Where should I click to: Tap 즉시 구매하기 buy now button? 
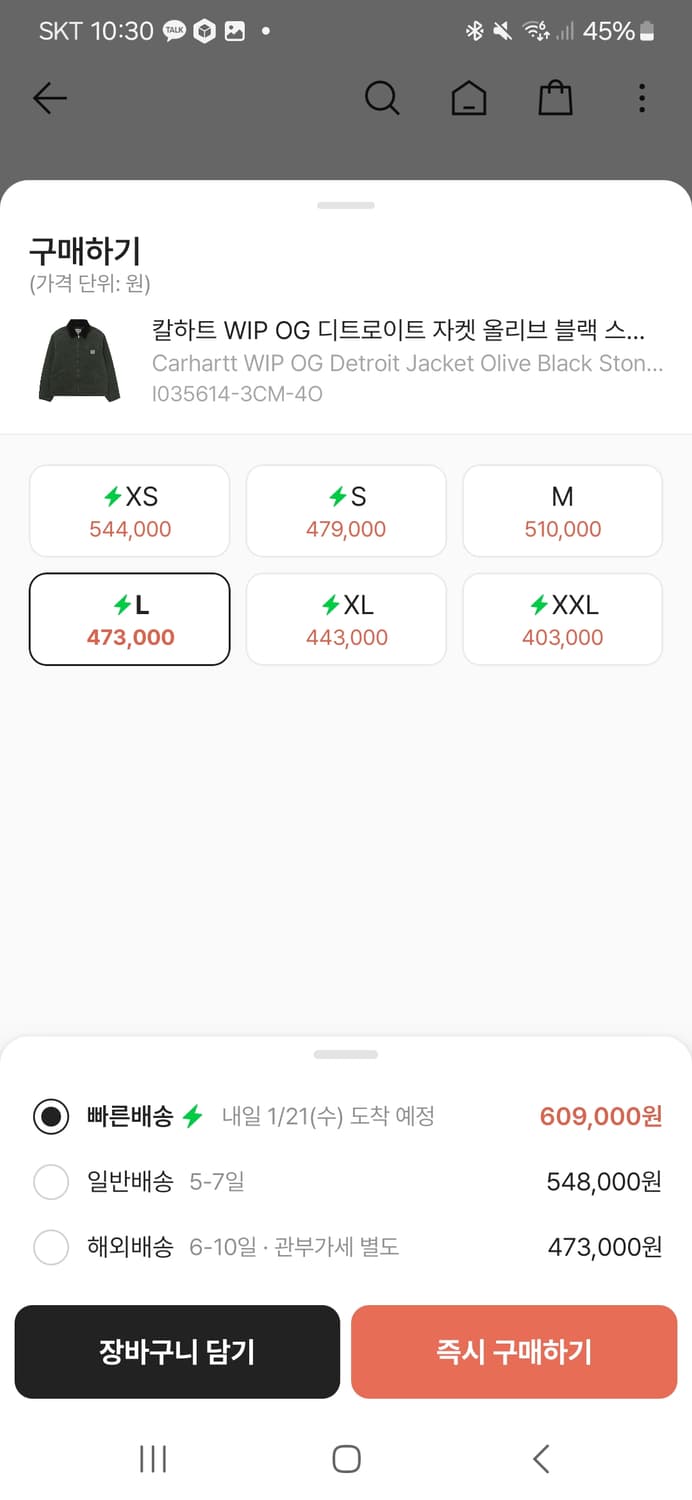click(x=514, y=1352)
